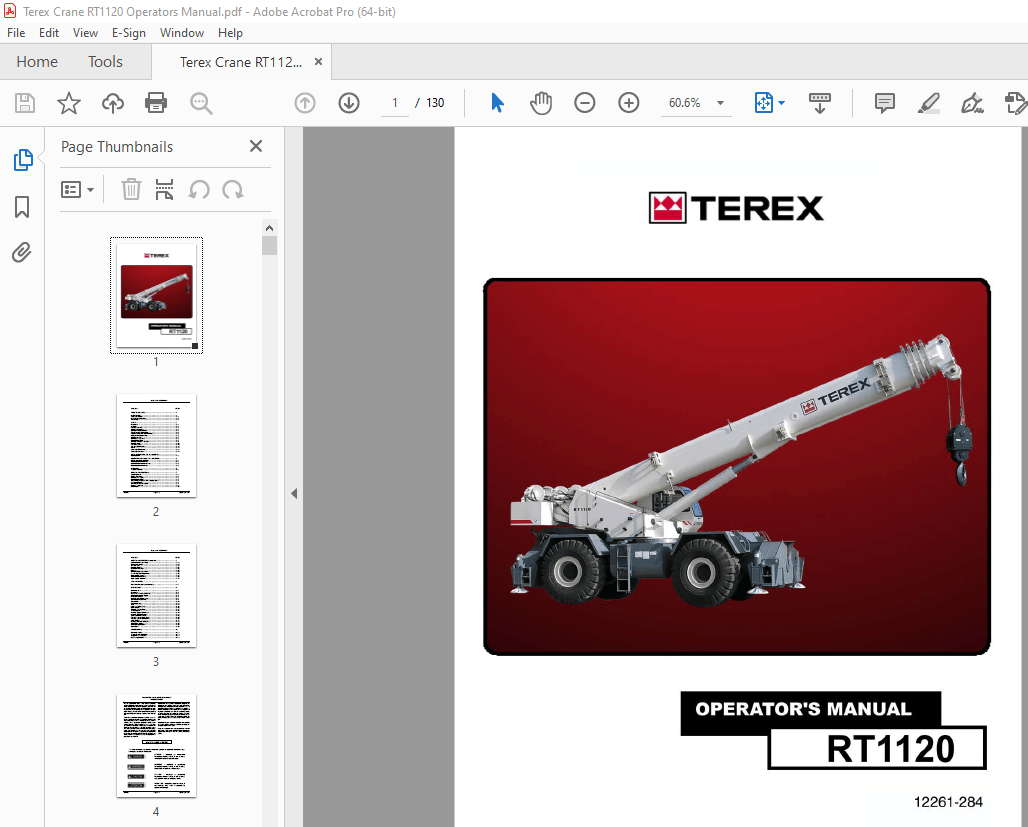Go to next page with down arrow
This screenshot has height=827, width=1028.
(x=349, y=103)
